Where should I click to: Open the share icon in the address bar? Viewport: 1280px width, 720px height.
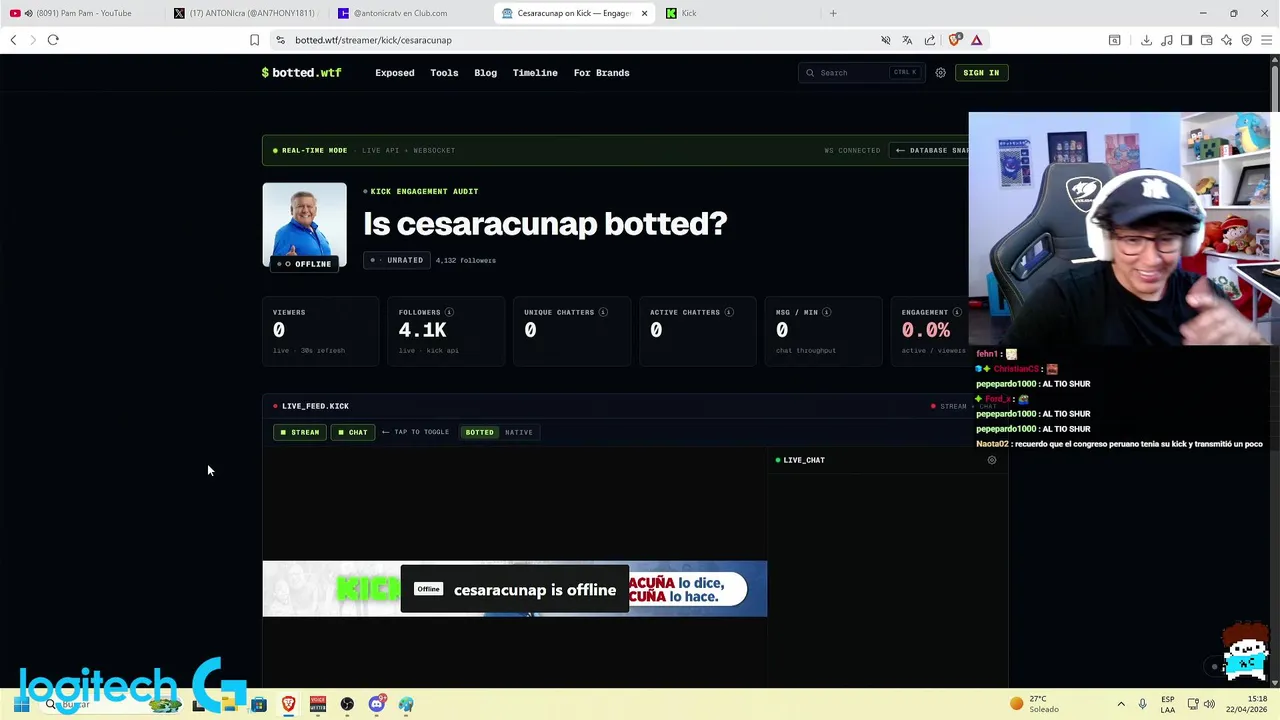(930, 40)
